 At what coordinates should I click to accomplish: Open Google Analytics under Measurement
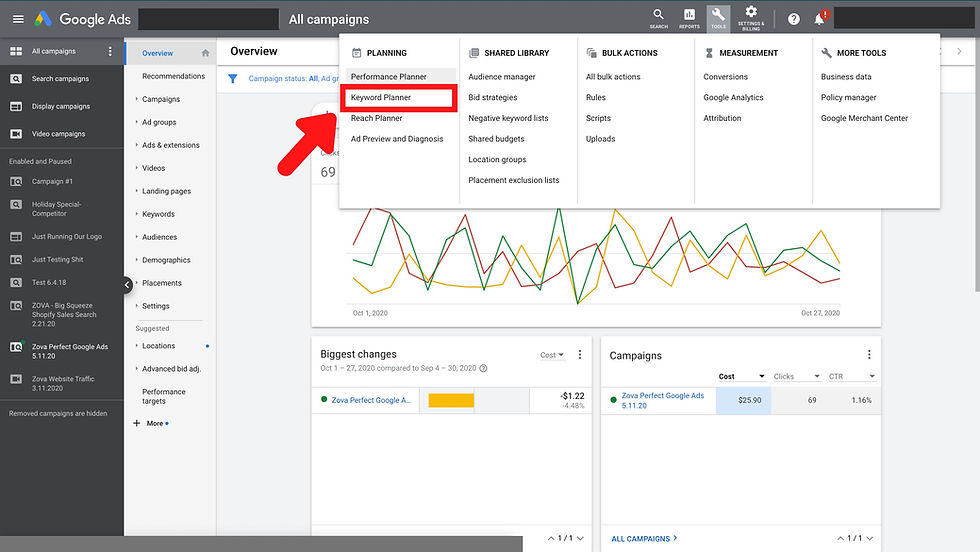tap(733, 98)
